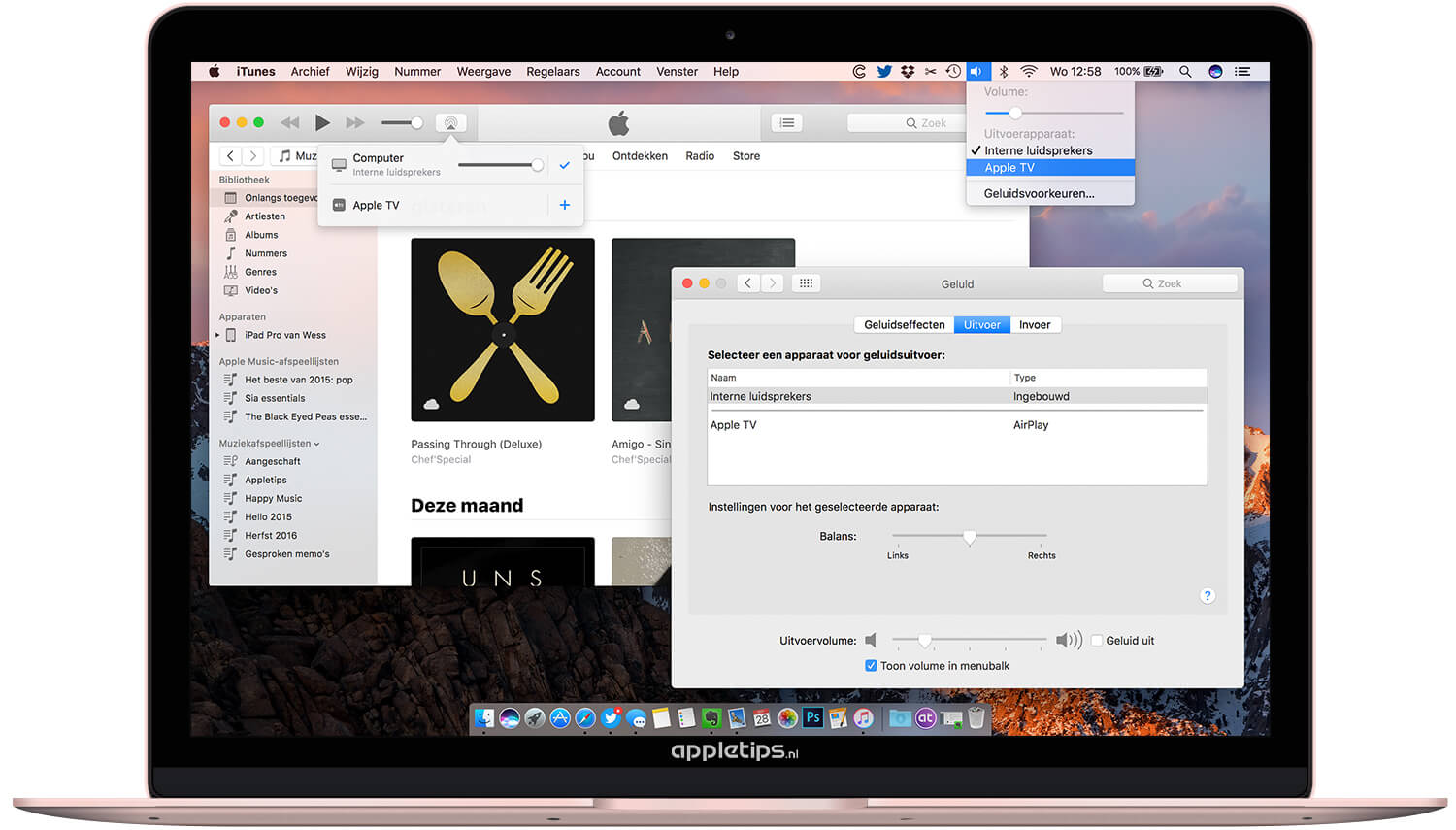Adjust the Computer volume slider in AirPlay popup

tap(501, 165)
